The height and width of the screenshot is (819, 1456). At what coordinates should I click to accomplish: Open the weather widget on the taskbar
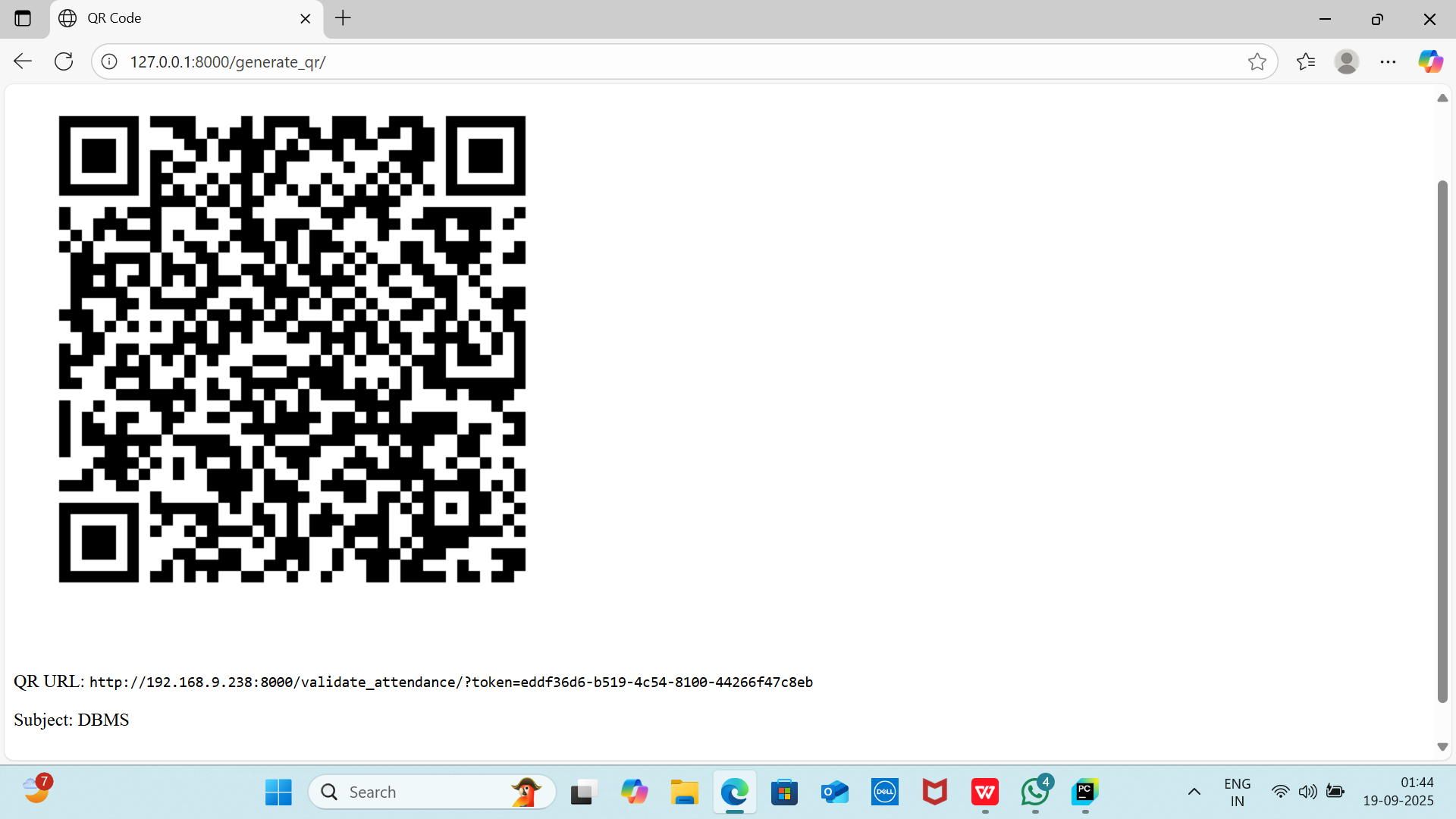[x=37, y=791]
